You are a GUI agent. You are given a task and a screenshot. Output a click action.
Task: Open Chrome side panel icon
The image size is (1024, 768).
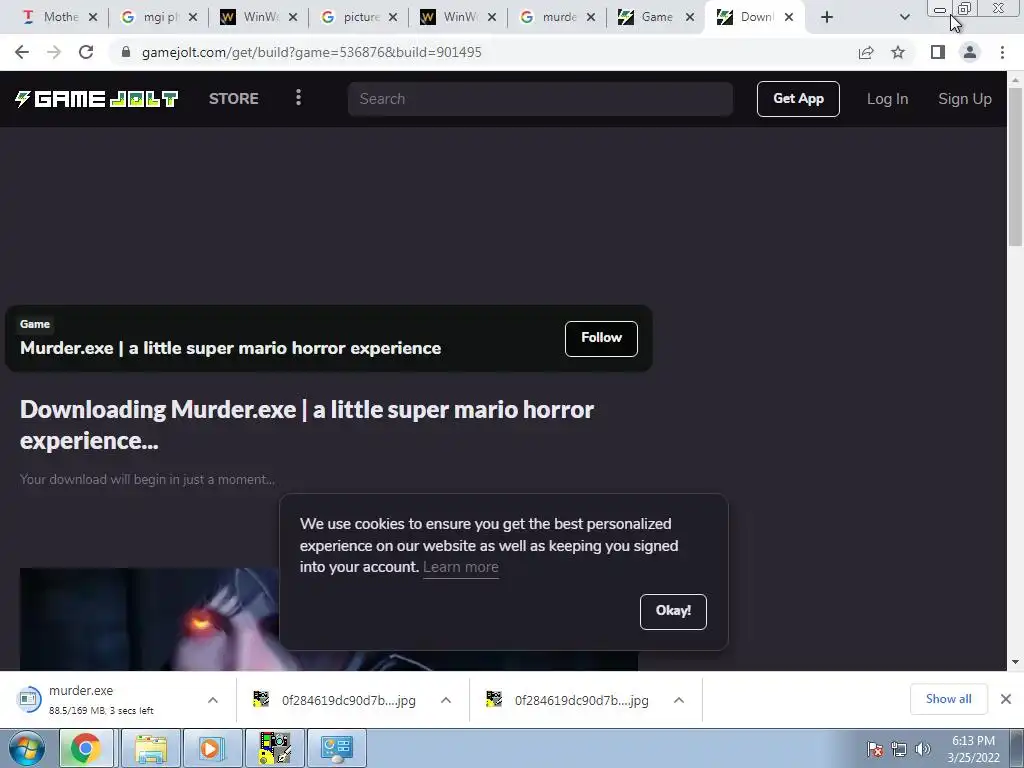pyautogui.click(x=938, y=52)
